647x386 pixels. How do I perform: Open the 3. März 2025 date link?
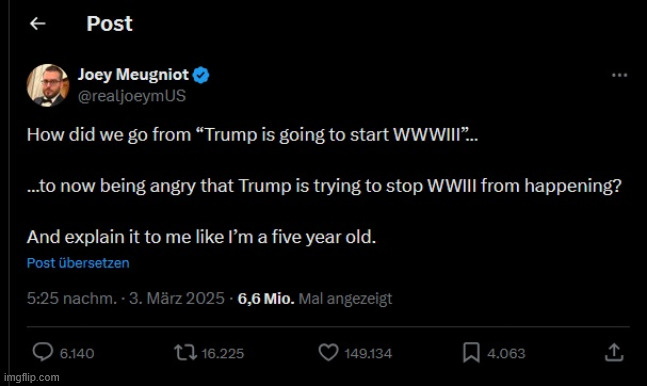point(177,298)
